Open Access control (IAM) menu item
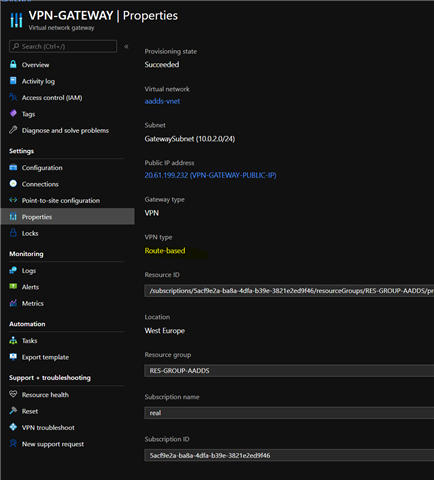The height and width of the screenshot is (480, 434). [52, 98]
